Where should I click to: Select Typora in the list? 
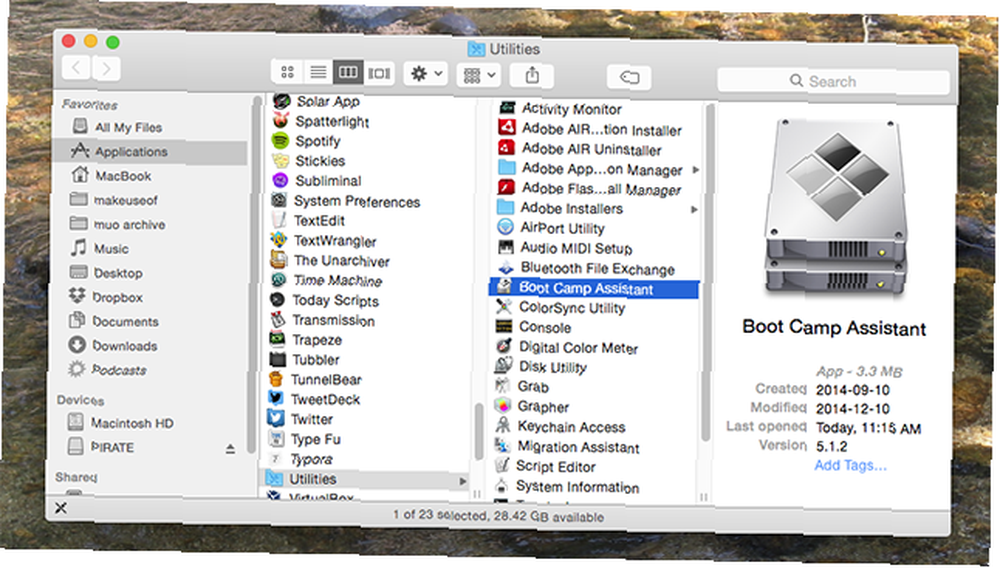[x=311, y=459]
